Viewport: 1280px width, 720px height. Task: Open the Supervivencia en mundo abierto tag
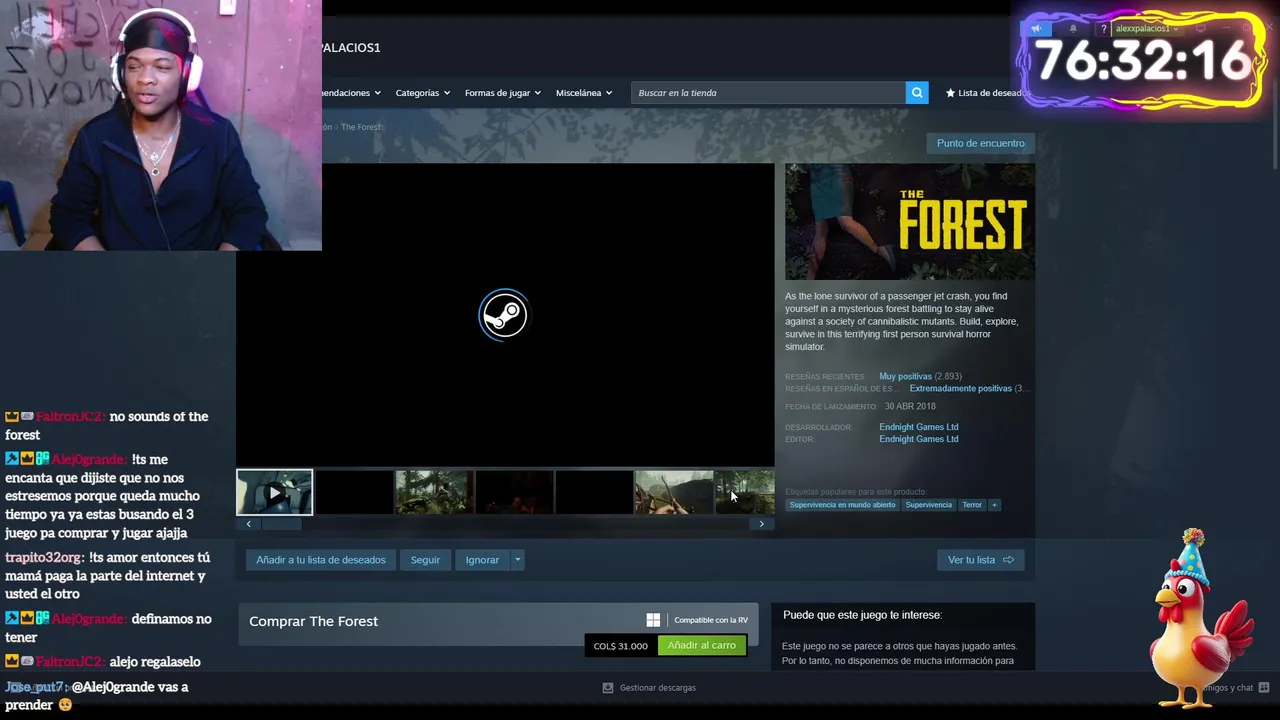tap(842, 505)
